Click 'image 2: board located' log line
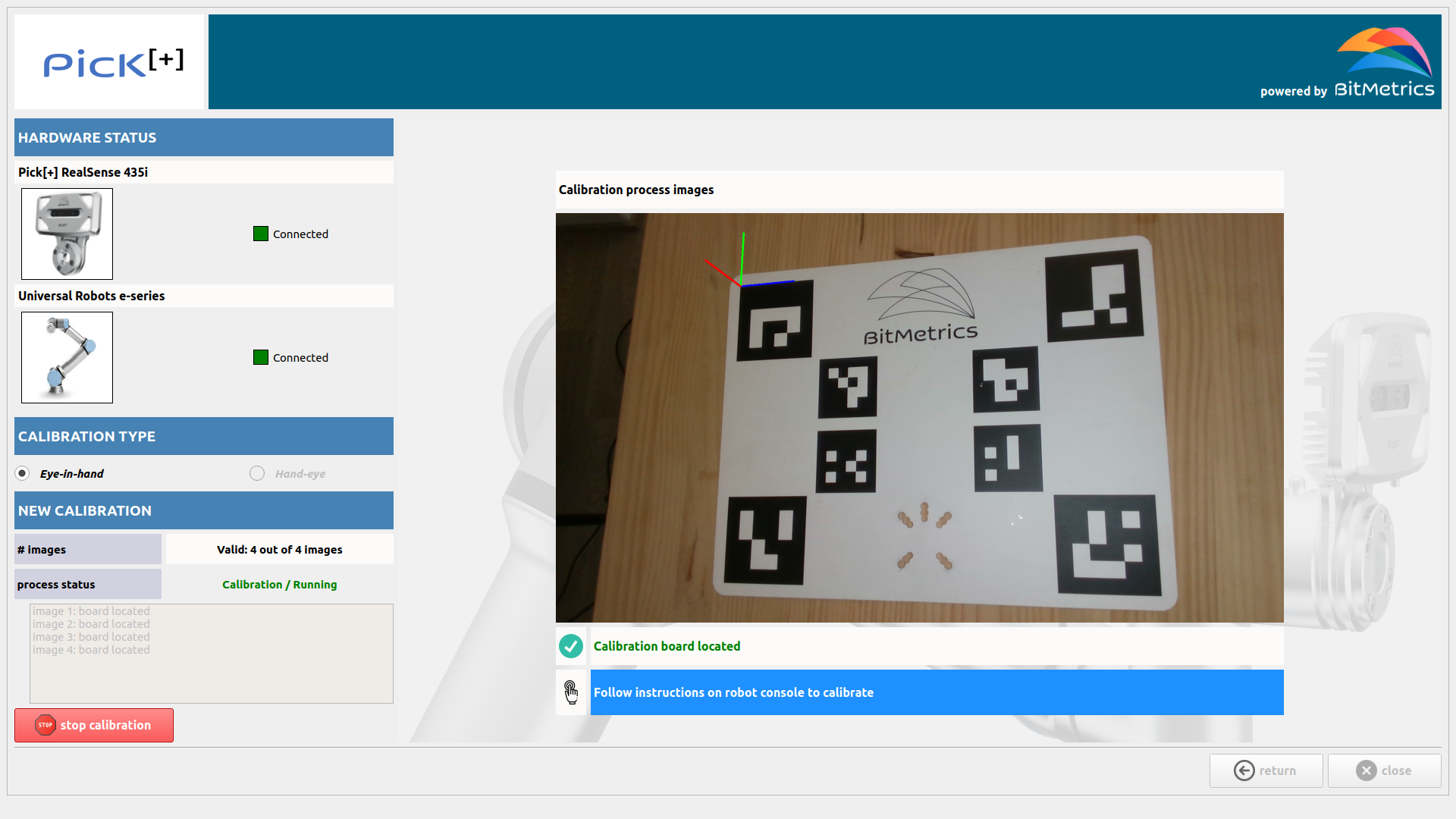This screenshot has width=1456, height=819. tap(91, 624)
